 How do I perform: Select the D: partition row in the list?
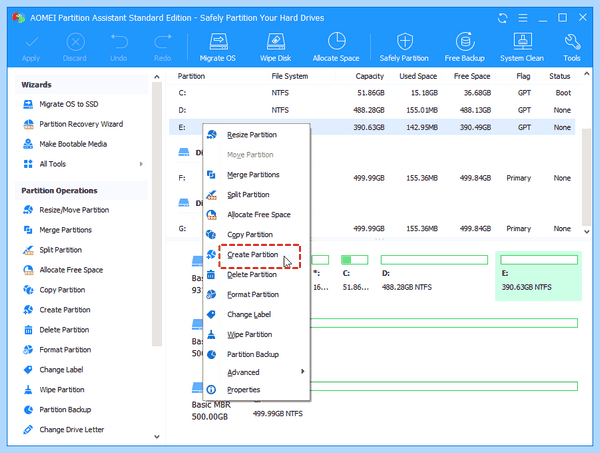point(372,110)
